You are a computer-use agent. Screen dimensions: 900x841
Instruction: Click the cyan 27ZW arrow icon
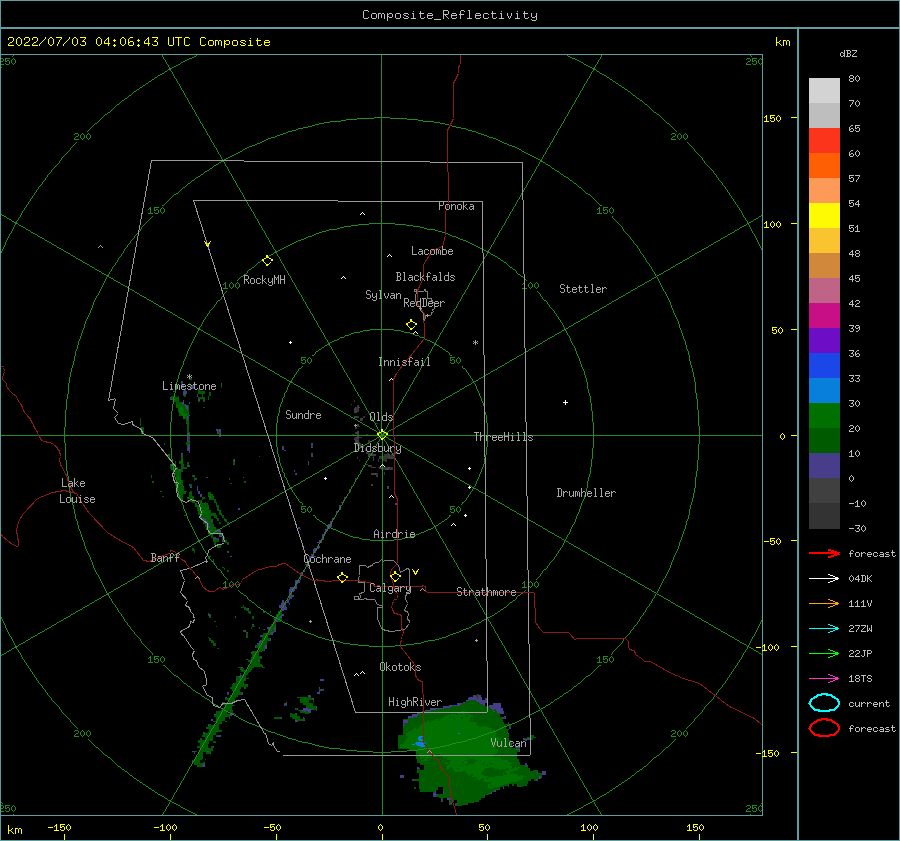824,629
